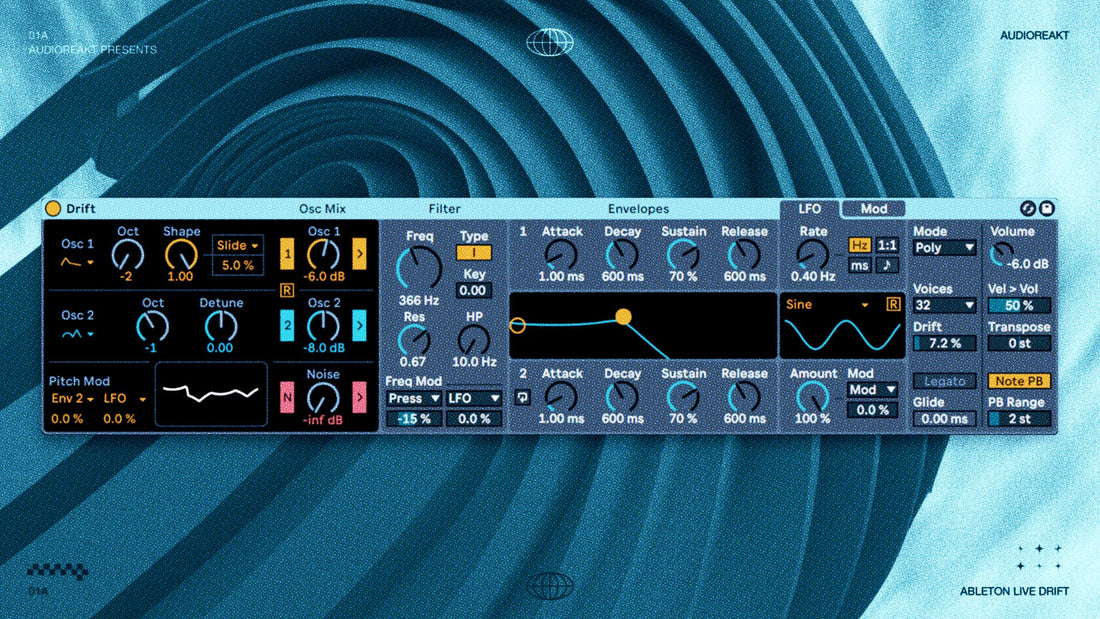Open the LFO freq mod source dropdown

[x=474, y=398]
